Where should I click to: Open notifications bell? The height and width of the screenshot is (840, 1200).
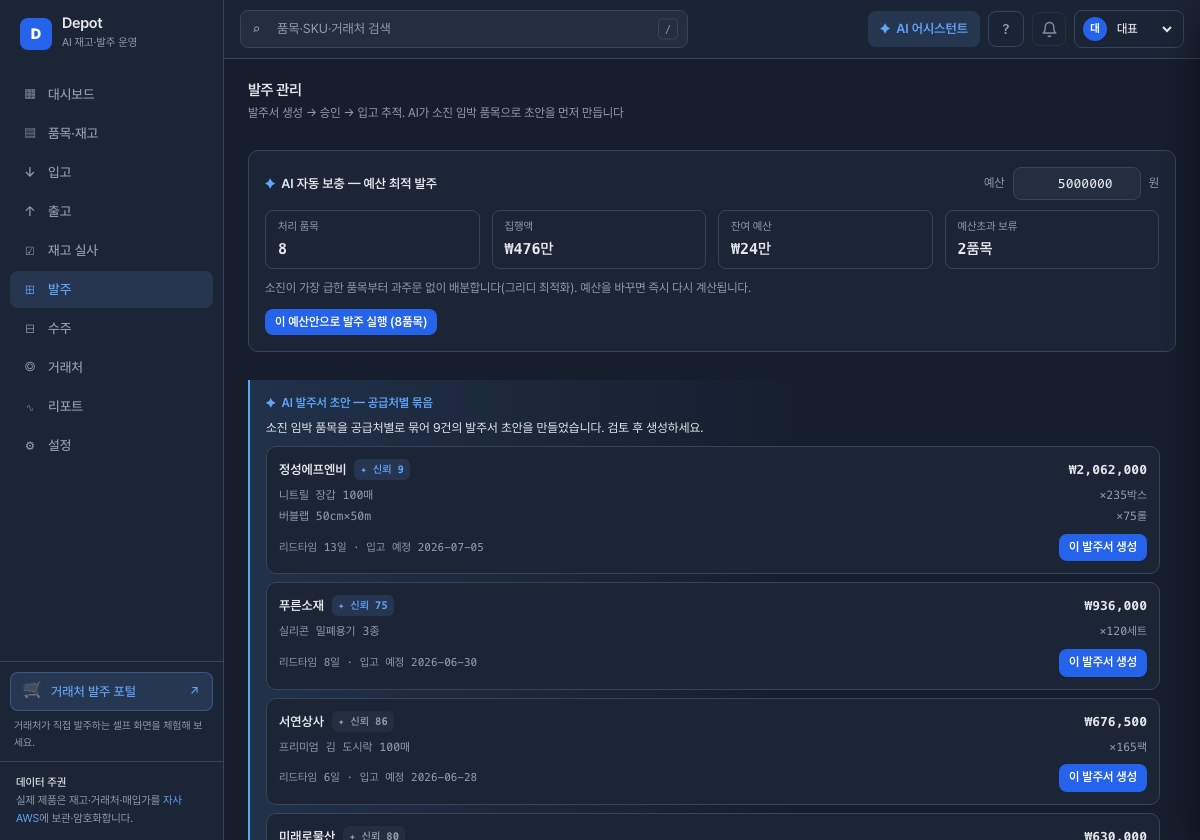click(x=1049, y=29)
